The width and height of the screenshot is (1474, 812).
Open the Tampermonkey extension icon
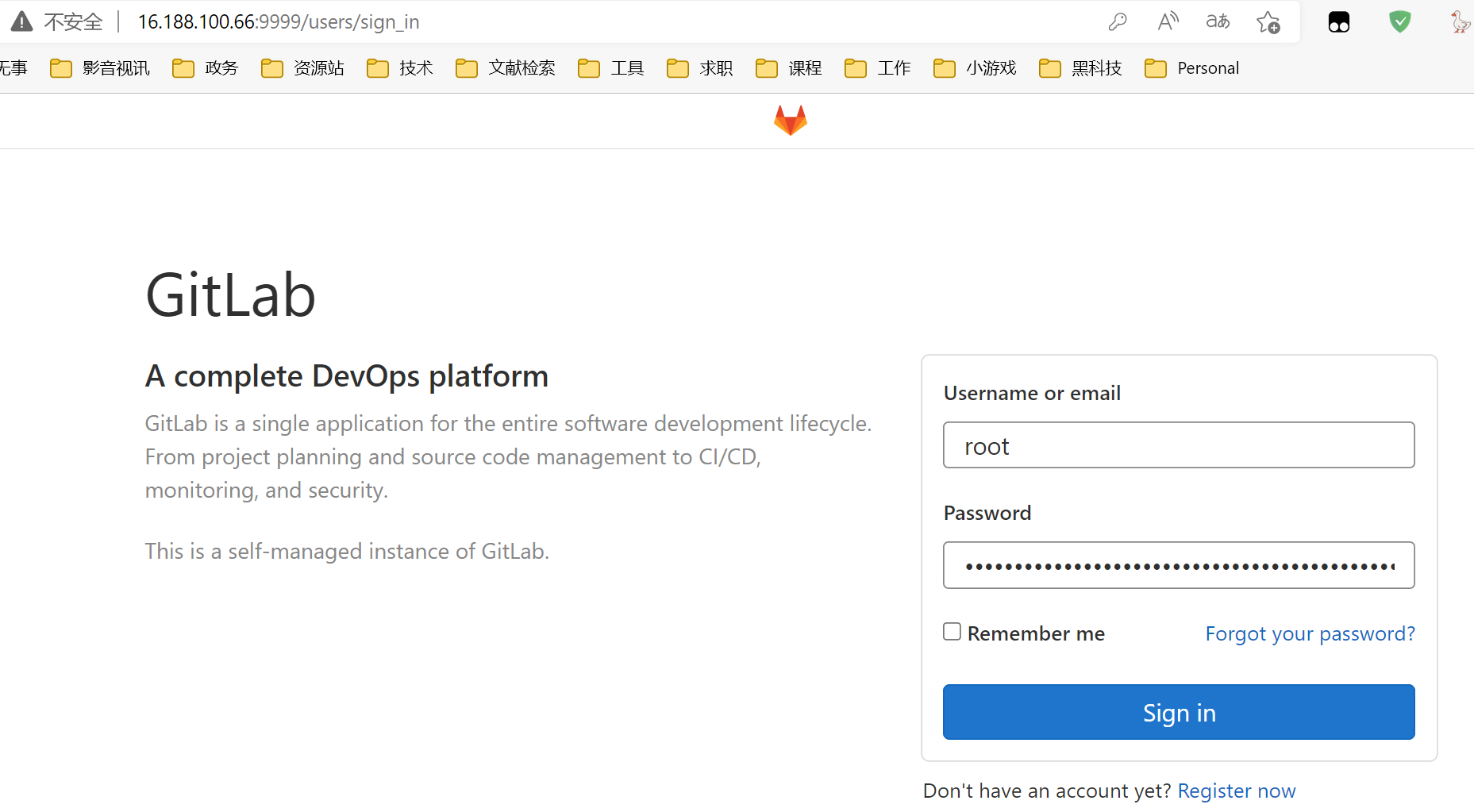click(1339, 22)
